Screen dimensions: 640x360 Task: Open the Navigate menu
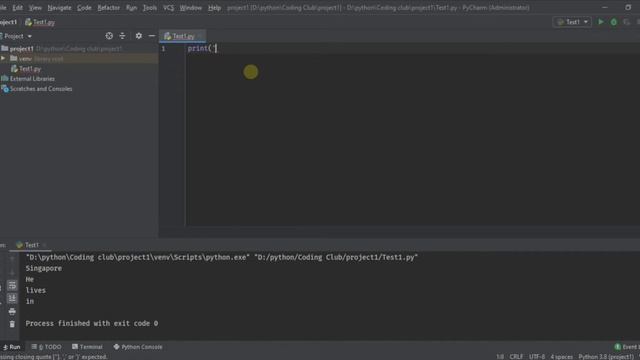pyautogui.click(x=60, y=8)
